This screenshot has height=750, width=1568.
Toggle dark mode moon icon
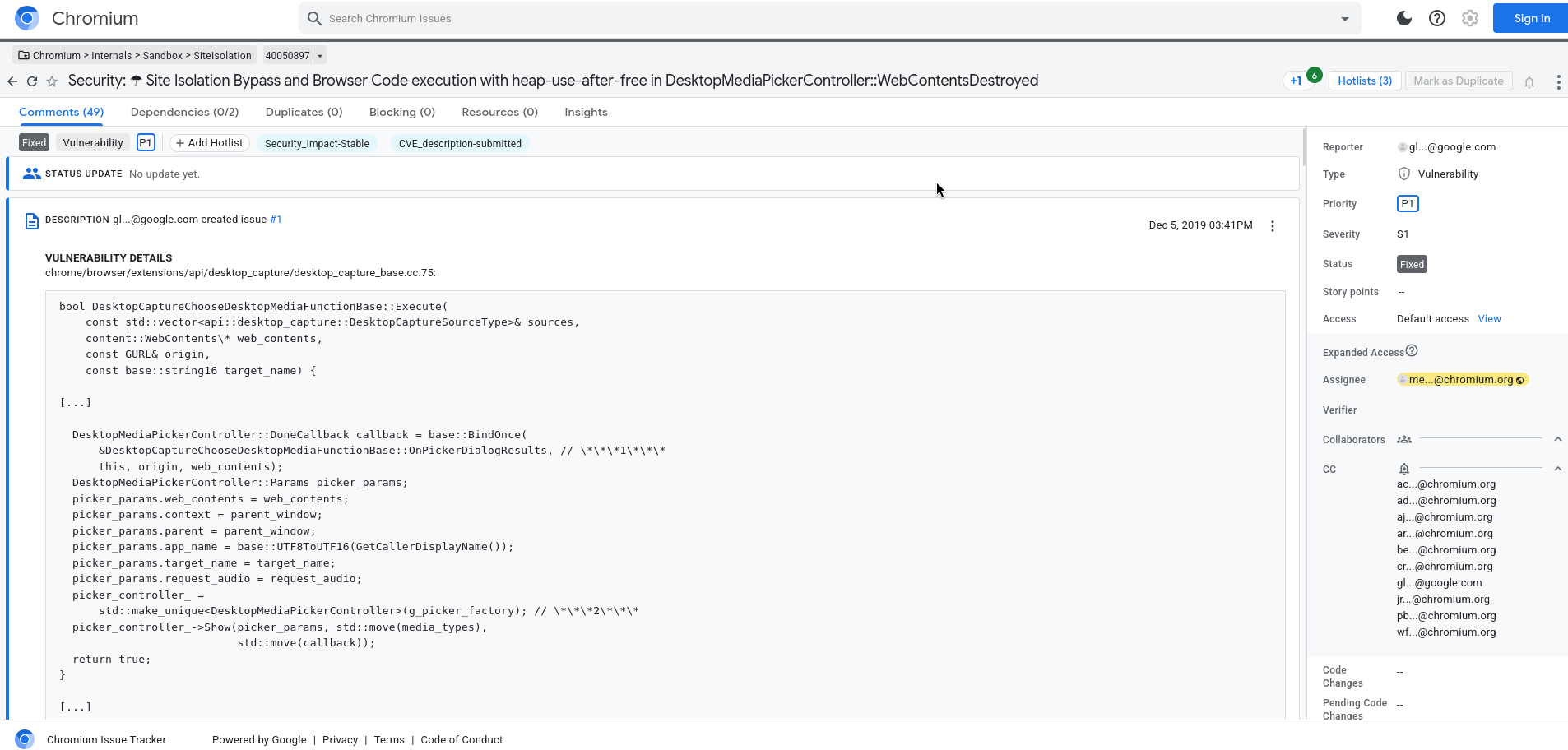(1404, 18)
